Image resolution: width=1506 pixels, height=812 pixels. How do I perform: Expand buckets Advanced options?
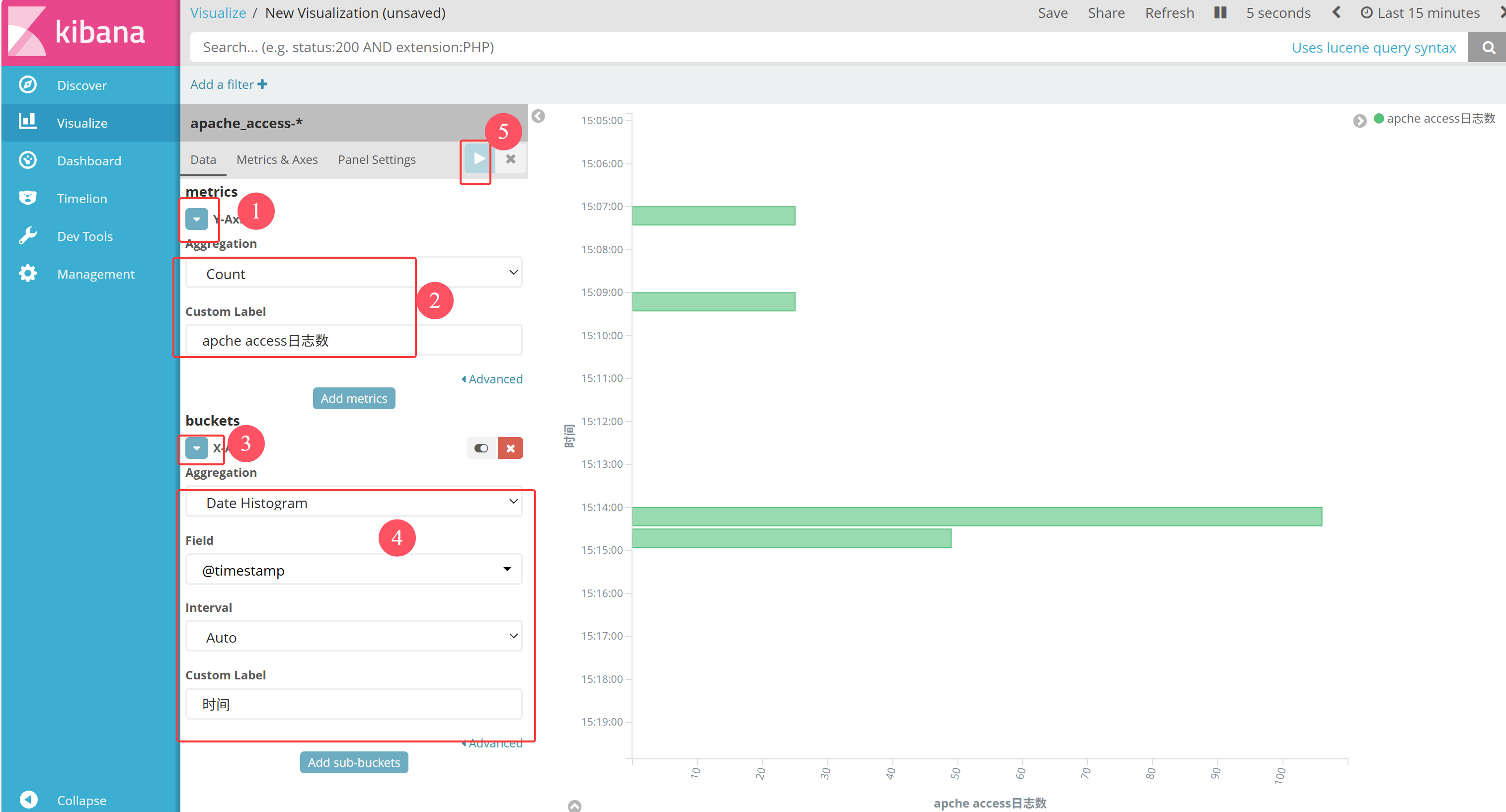492,743
